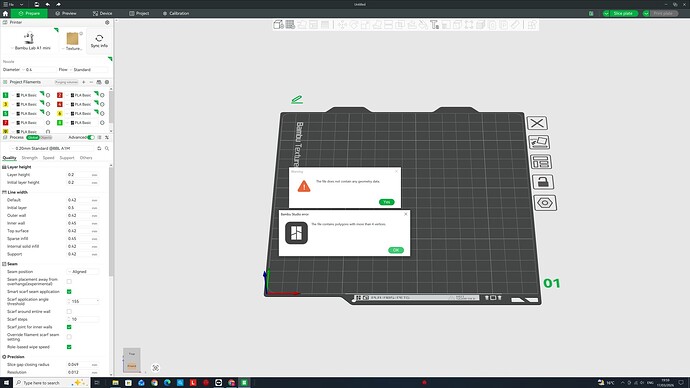Select the Text shape tool in toolbar
Image resolution: width=690 pixels, height=388 pixels.
click(434, 25)
